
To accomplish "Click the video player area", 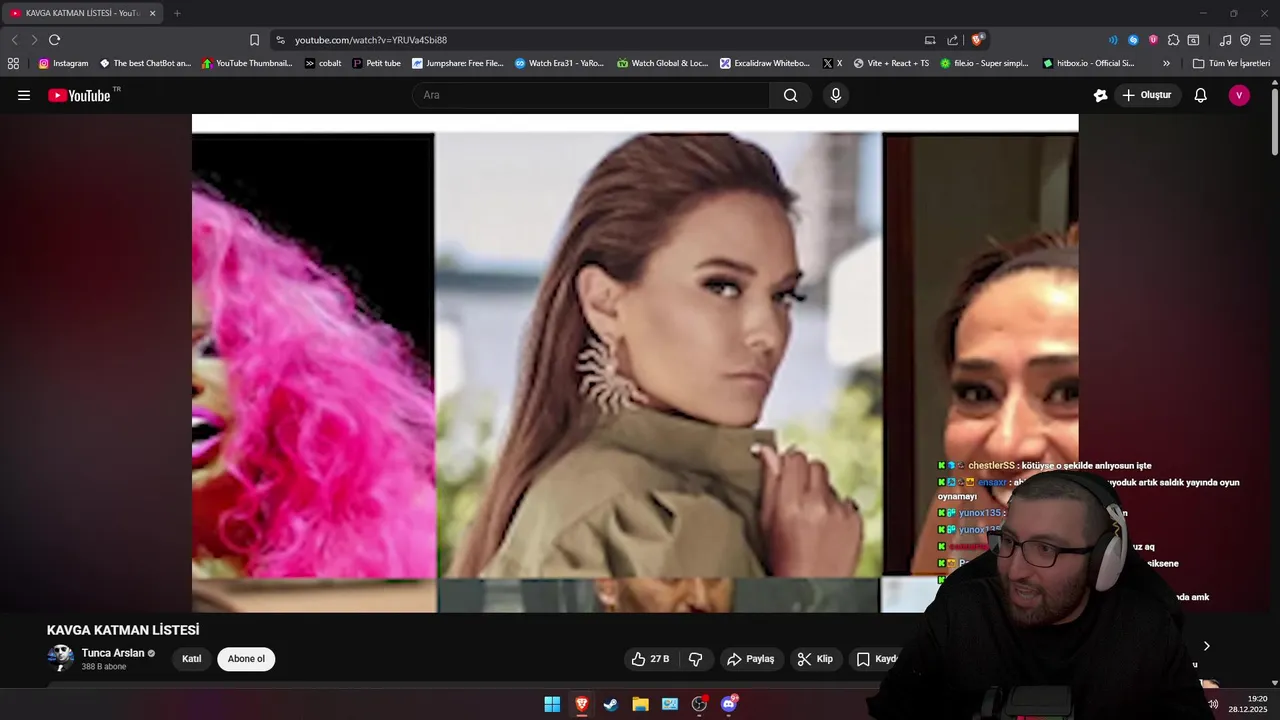I will 635,363.
